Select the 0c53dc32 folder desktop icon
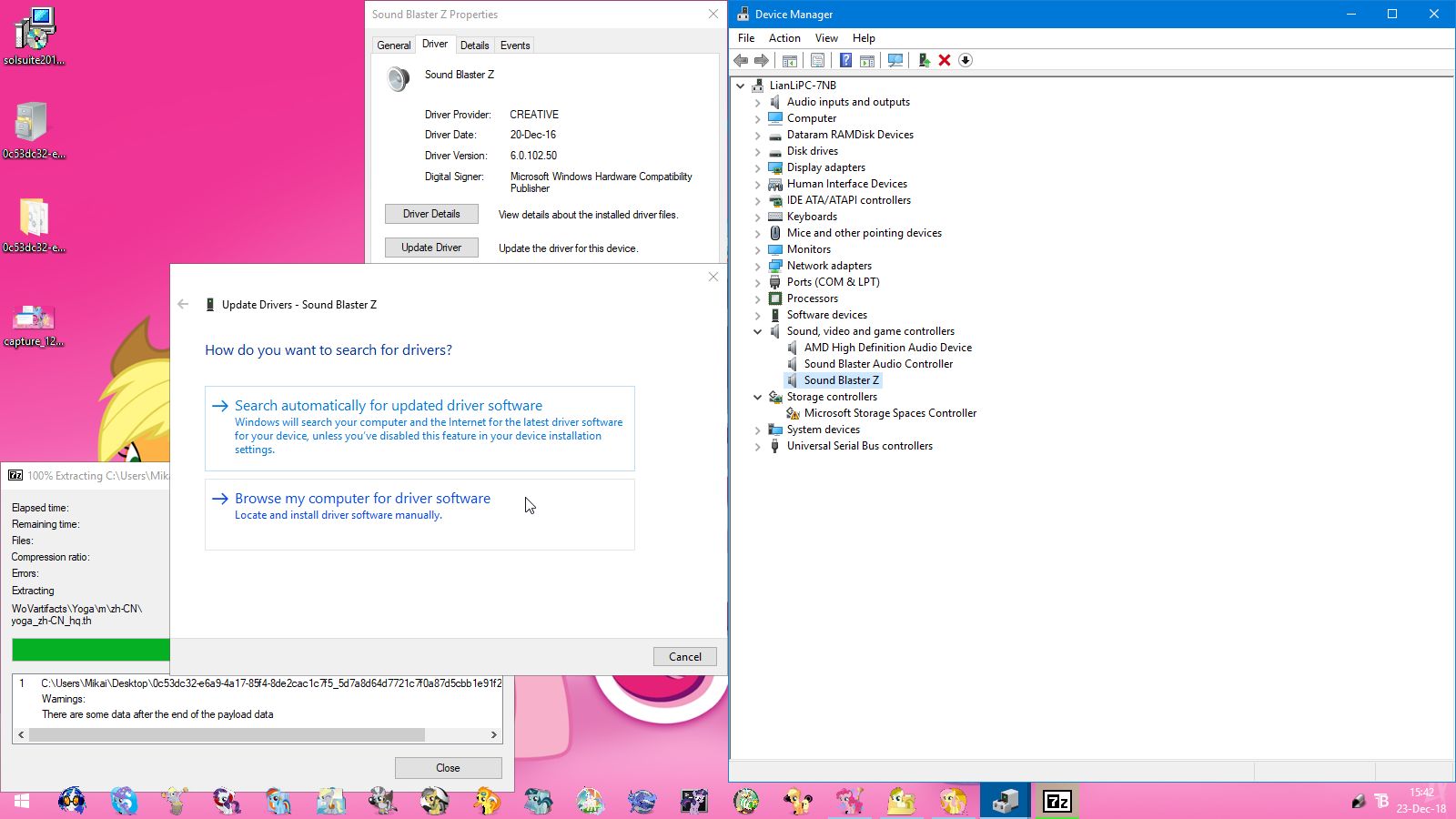Image resolution: width=1456 pixels, height=819 pixels. (x=34, y=225)
